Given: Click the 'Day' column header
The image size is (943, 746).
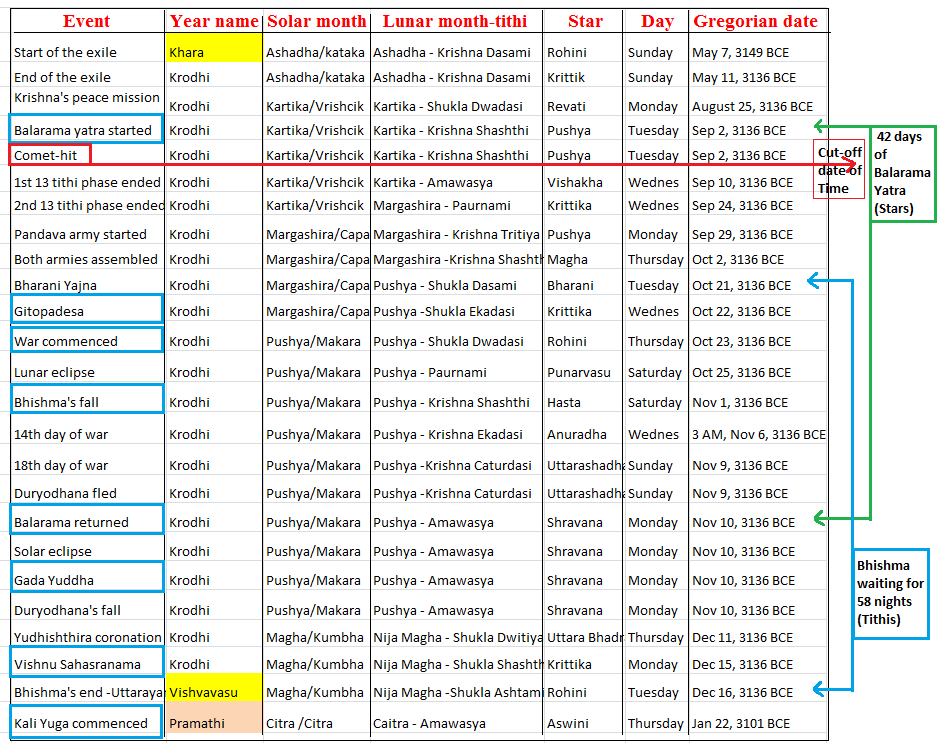Looking at the screenshot, I should [x=657, y=21].
